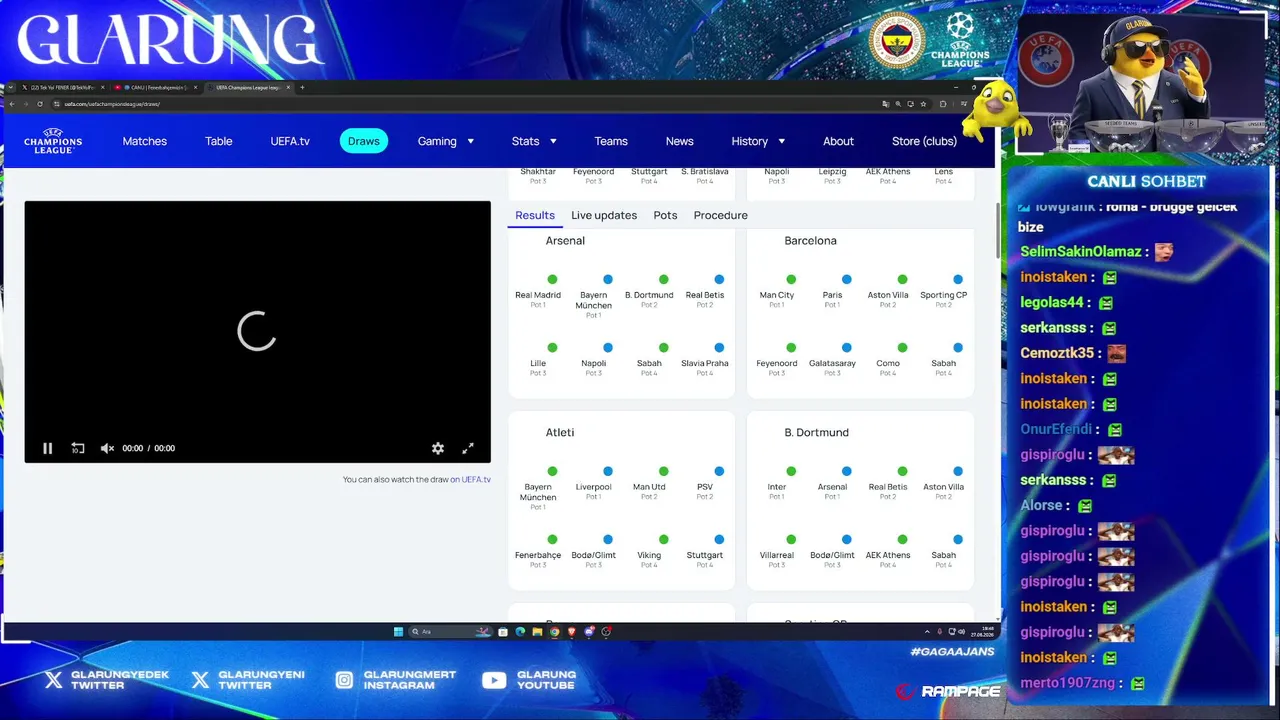Pause the draw video player

click(47, 448)
